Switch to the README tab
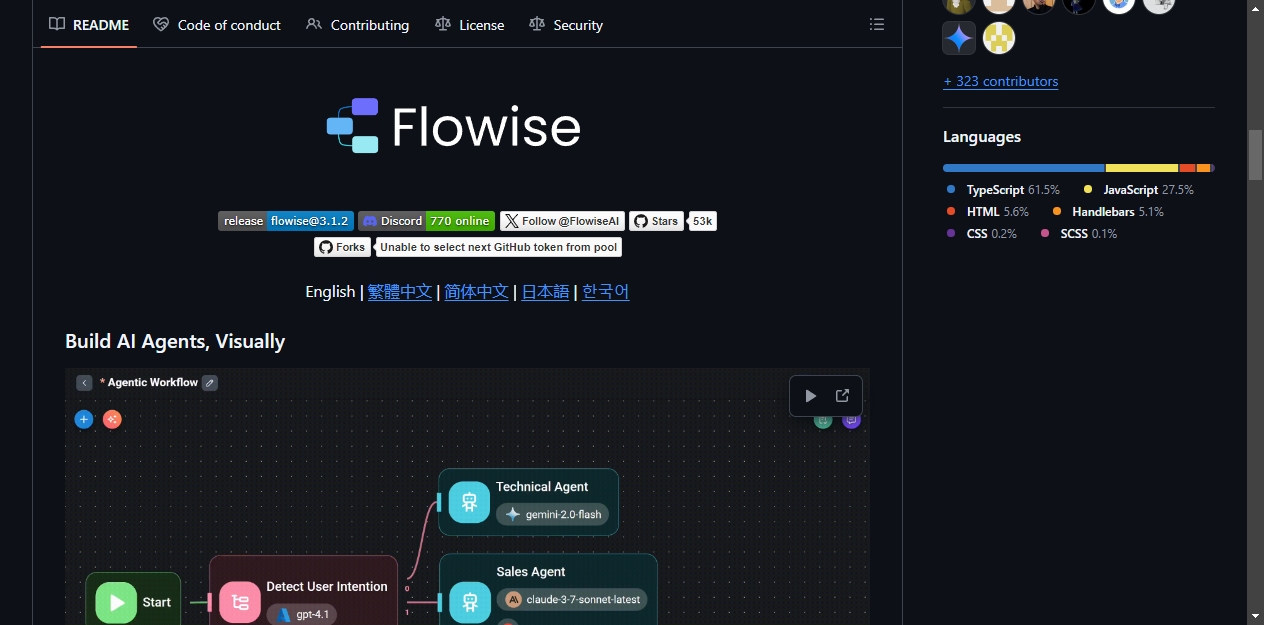Image resolution: width=1264 pixels, height=625 pixels. 89,24
